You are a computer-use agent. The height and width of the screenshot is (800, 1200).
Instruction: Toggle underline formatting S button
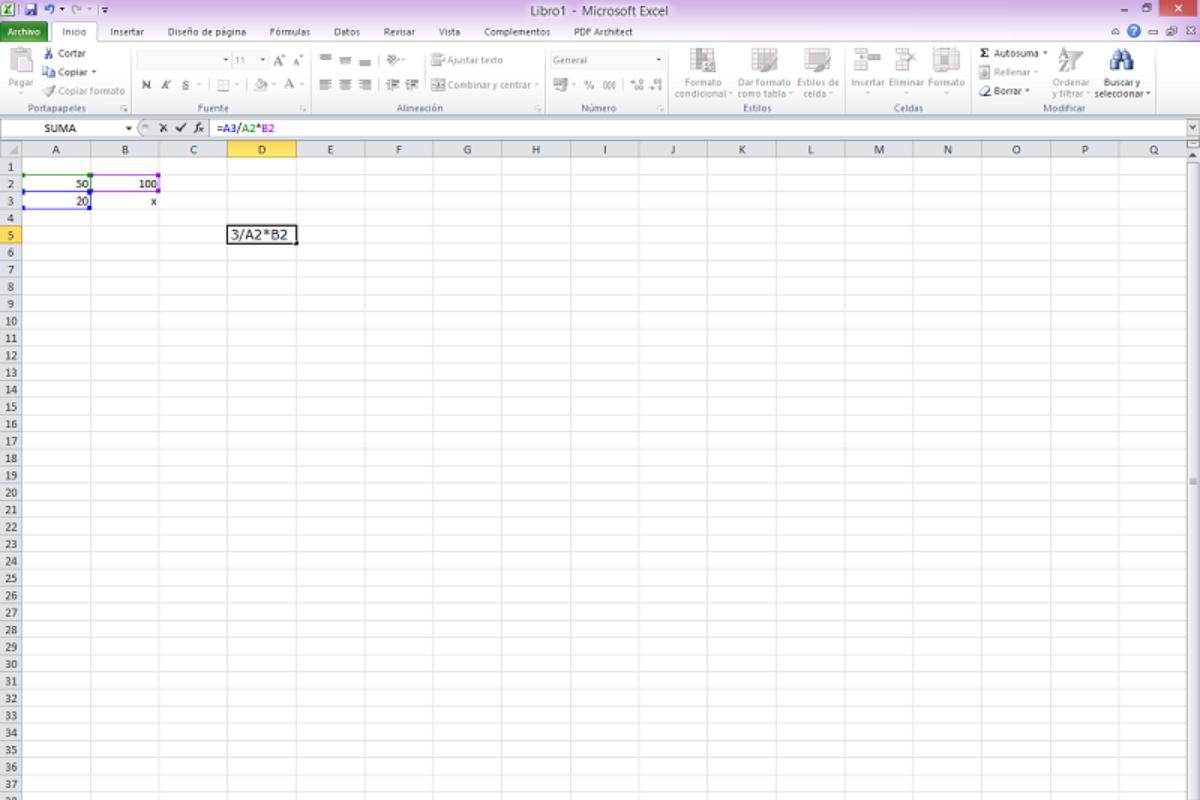click(x=185, y=85)
